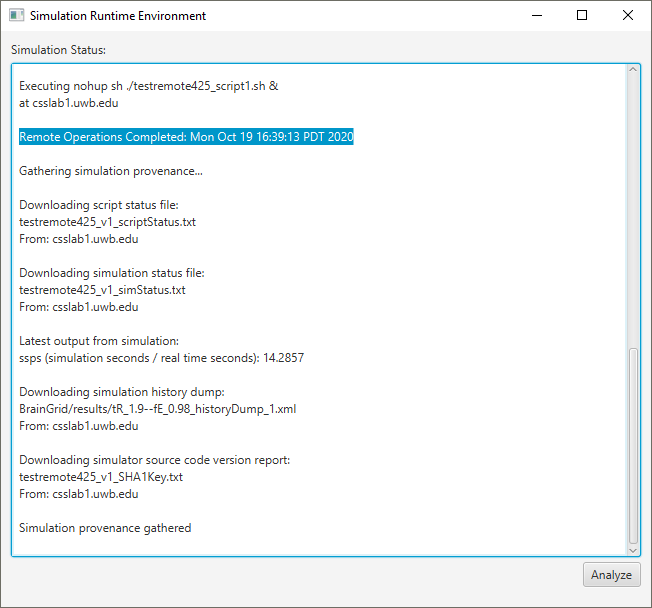Click 'Executing nohup sh ./testremote425_script1.sh &' line

pyautogui.click(x=148, y=86)
